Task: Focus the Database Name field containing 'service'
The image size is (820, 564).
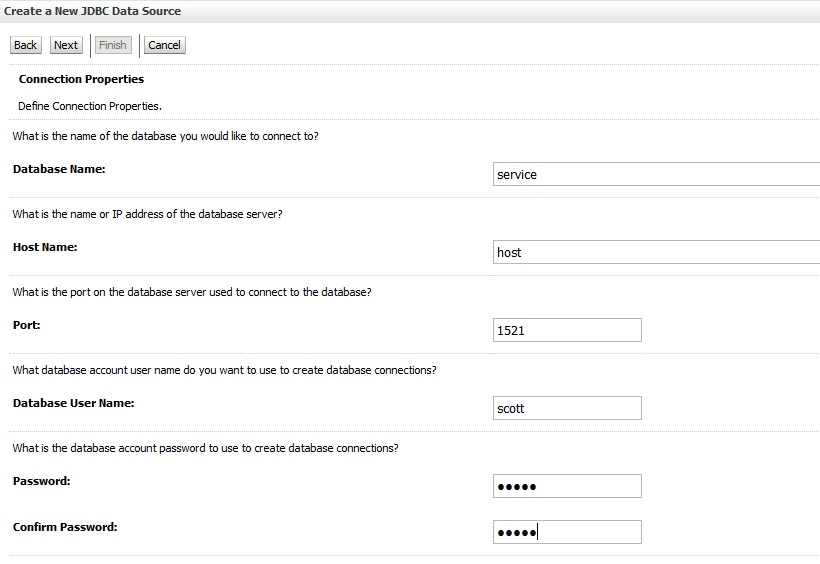Action: tap(656, 174)
